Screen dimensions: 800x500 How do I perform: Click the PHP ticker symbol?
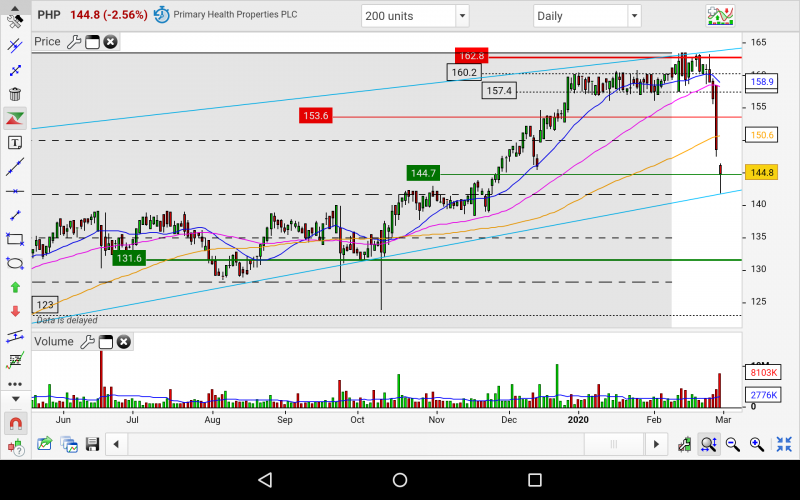click(x=48, y=15)
